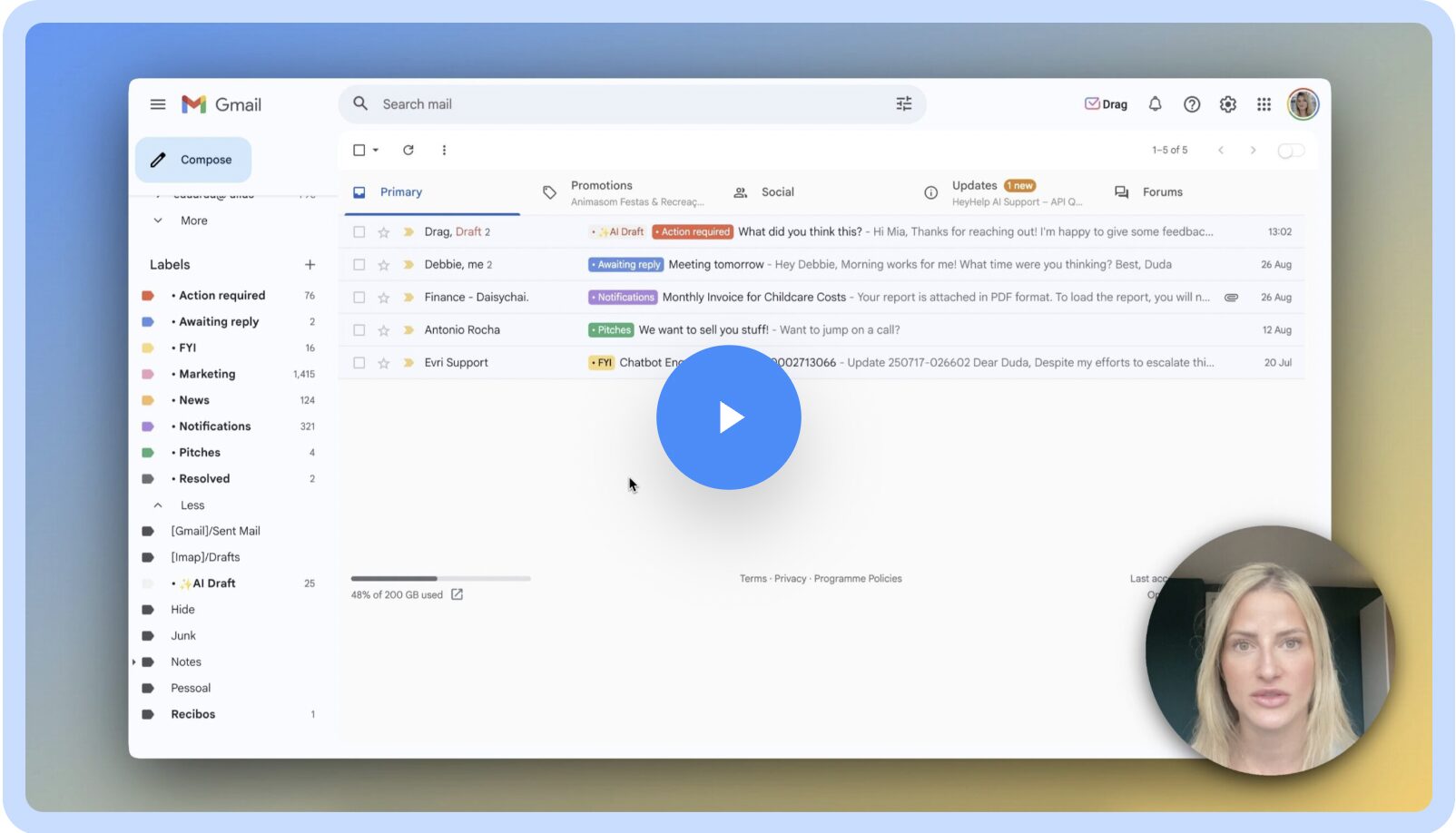Open the Gmail main menu (hamburger icon)
This screenshot has height=833, width=1456.
[x=157, y=103]
